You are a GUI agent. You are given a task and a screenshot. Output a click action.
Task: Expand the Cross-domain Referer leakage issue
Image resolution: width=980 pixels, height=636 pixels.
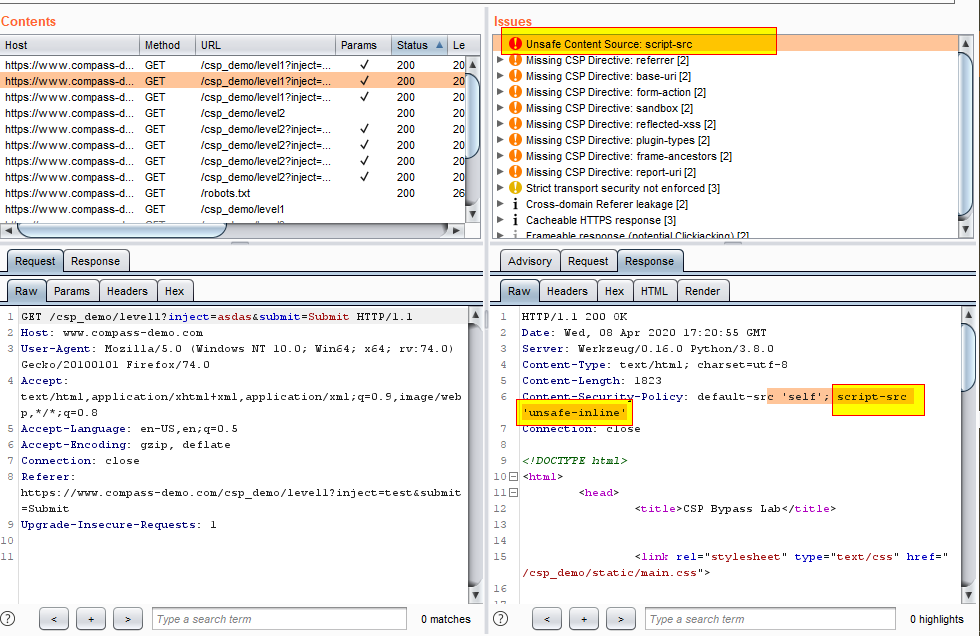click(x=500, y=204)
